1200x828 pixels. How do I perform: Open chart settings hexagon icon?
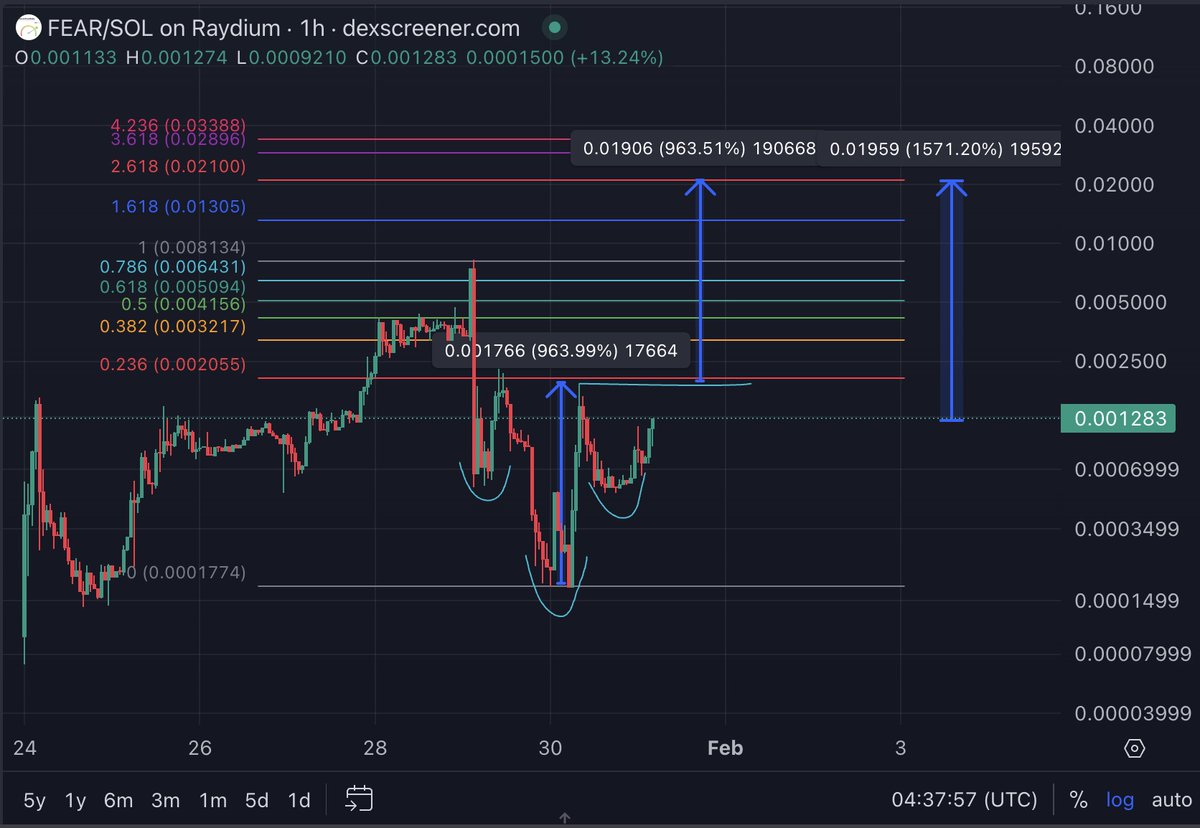(1134, 748)
